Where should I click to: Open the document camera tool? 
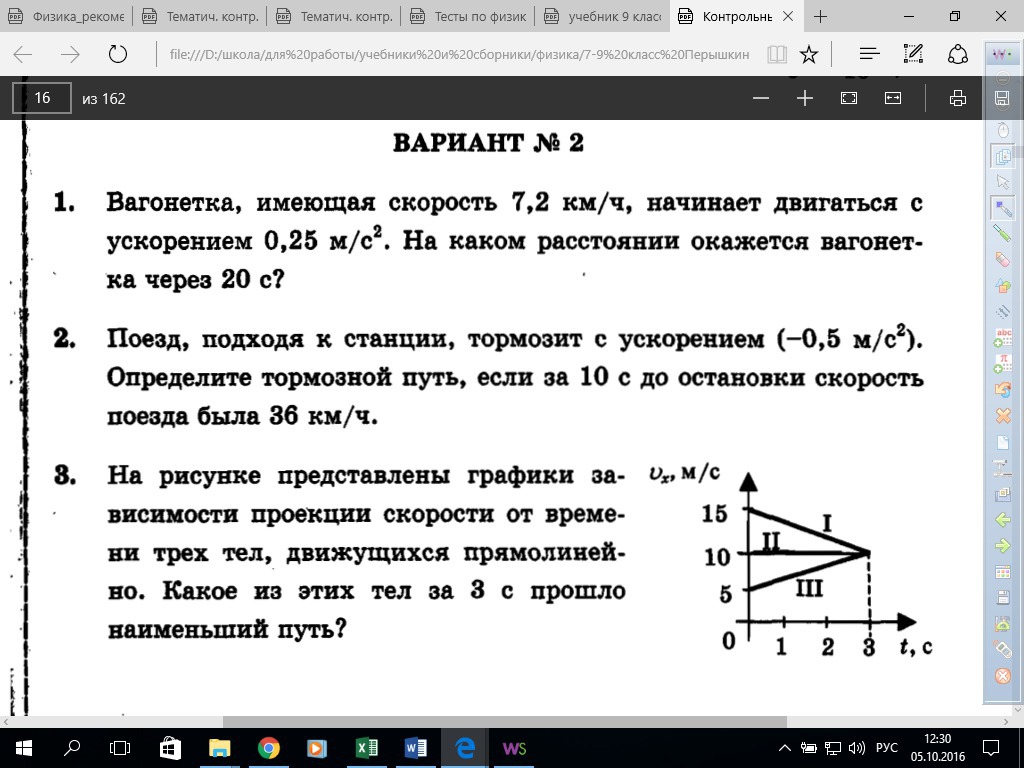click(1002, 468)
